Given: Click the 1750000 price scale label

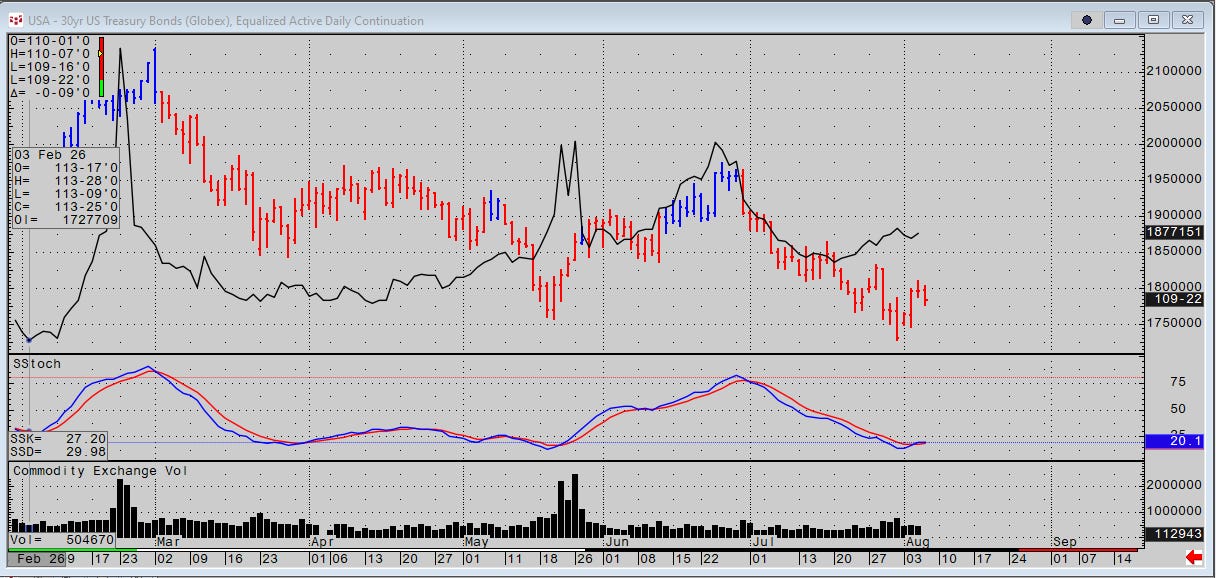Looking at the screenshot, I should click(x=1174, y=323).
